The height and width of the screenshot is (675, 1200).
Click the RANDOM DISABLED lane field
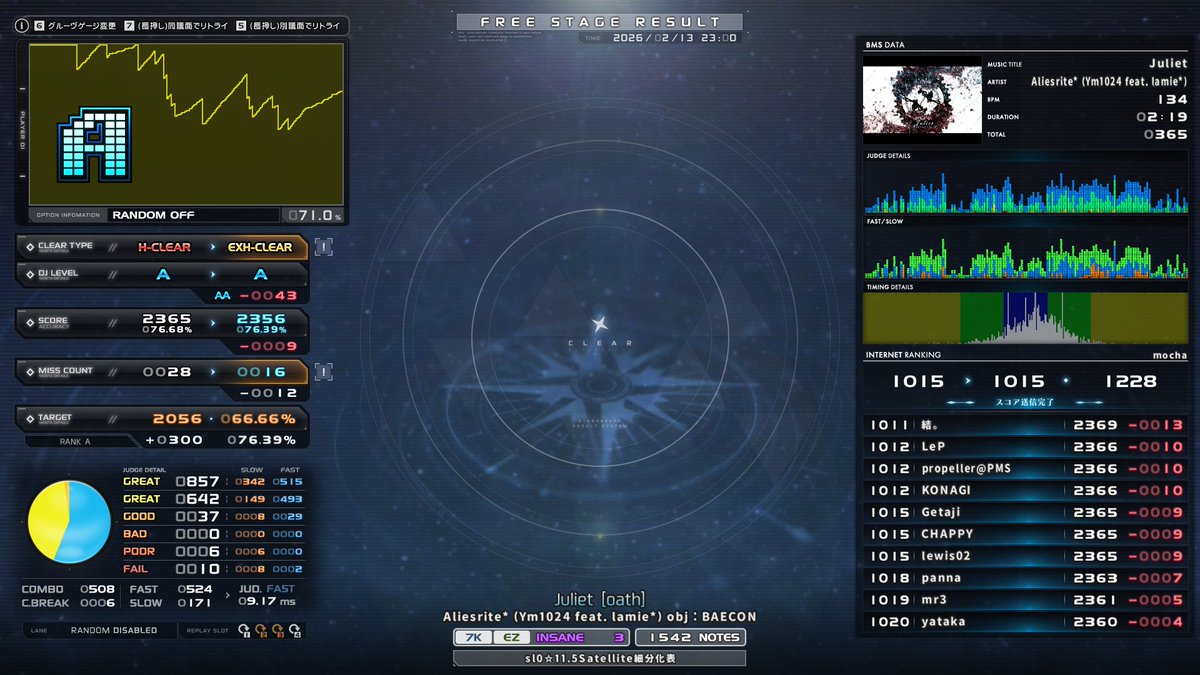pyautogui.click(x=113, y=630)
